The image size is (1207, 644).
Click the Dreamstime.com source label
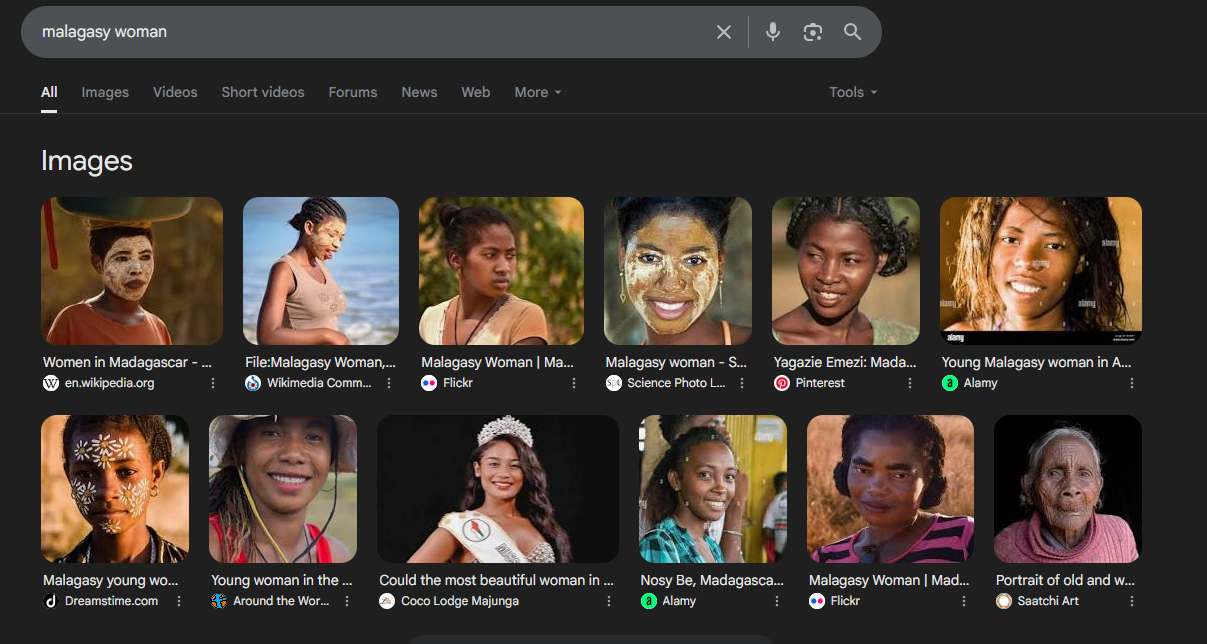(x=111, y=601)
